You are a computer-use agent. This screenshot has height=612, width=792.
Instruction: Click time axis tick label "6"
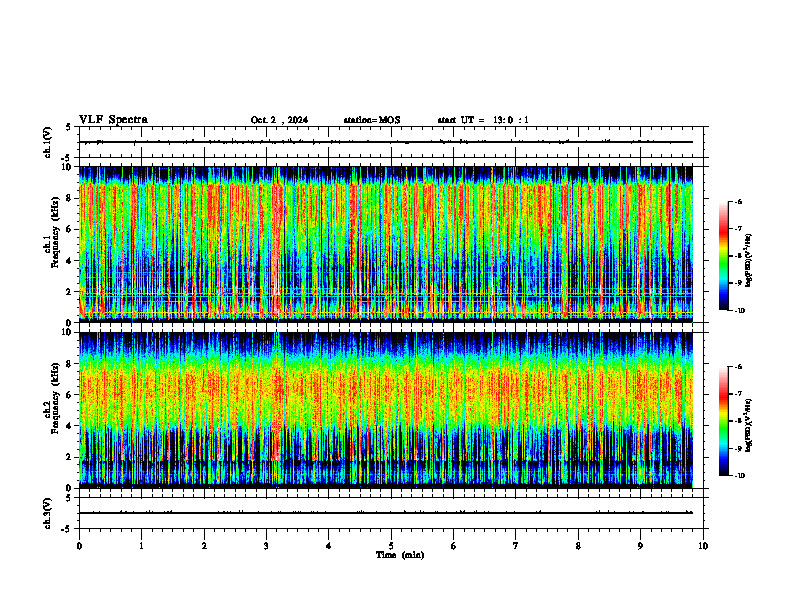[x=454, y=546]
